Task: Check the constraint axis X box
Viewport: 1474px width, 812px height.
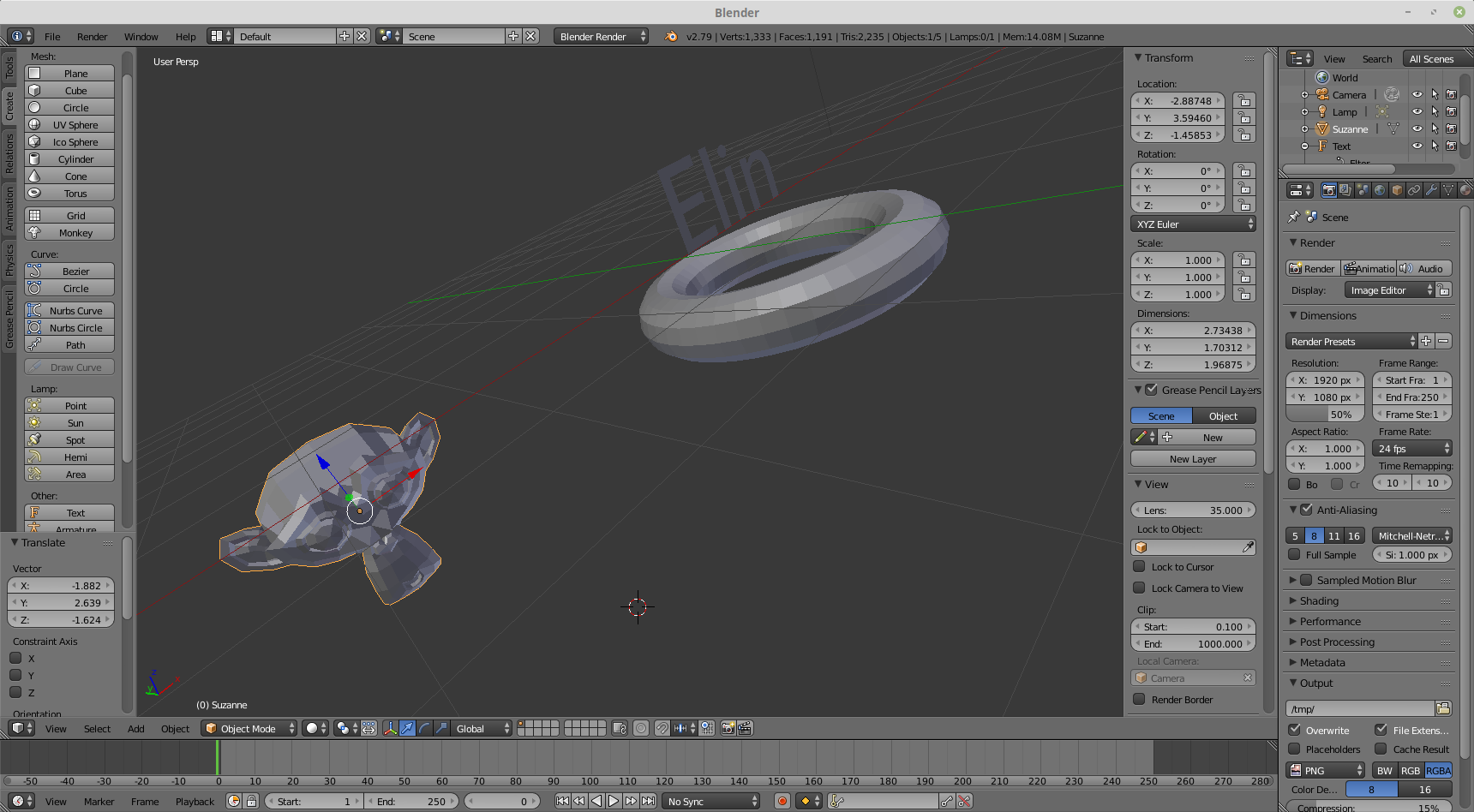Action: pos(15,658)
